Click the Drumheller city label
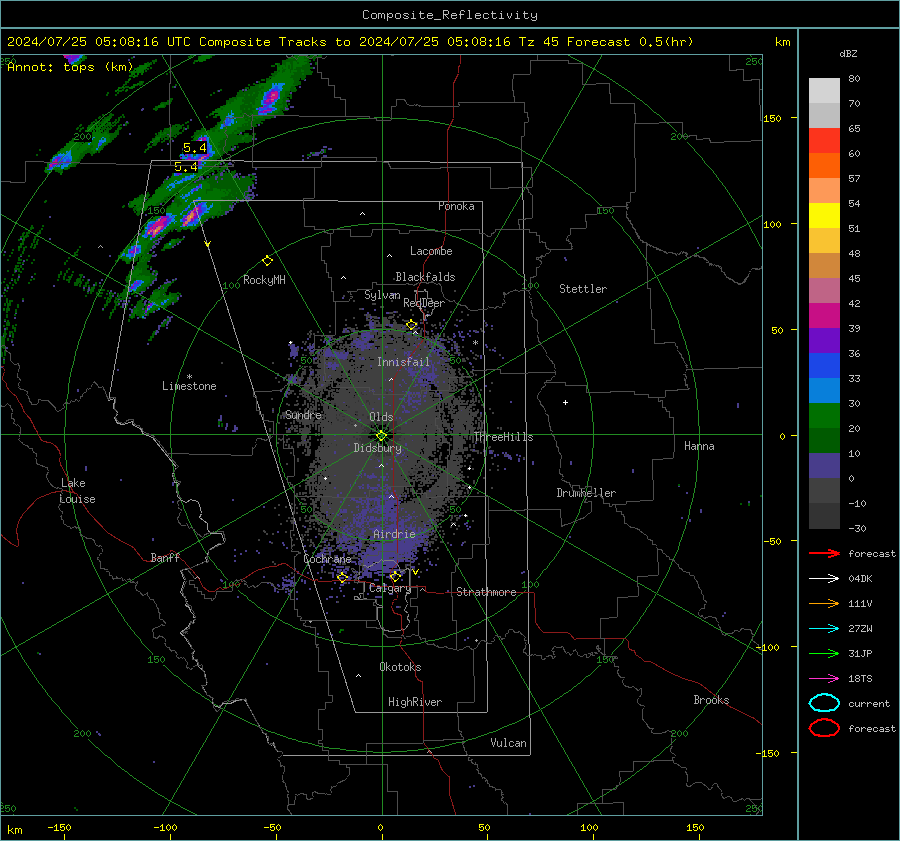Viewport: 900px width, 841px height. (x=586, y=493)
